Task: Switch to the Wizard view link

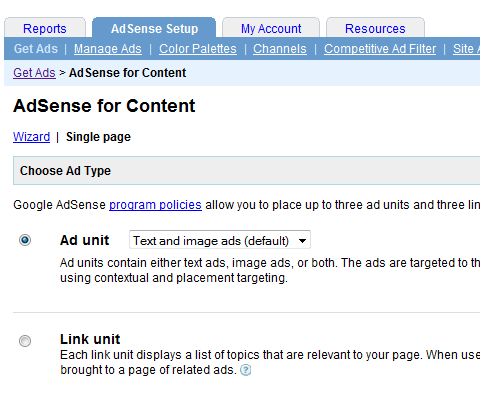Action: (31, 137)
